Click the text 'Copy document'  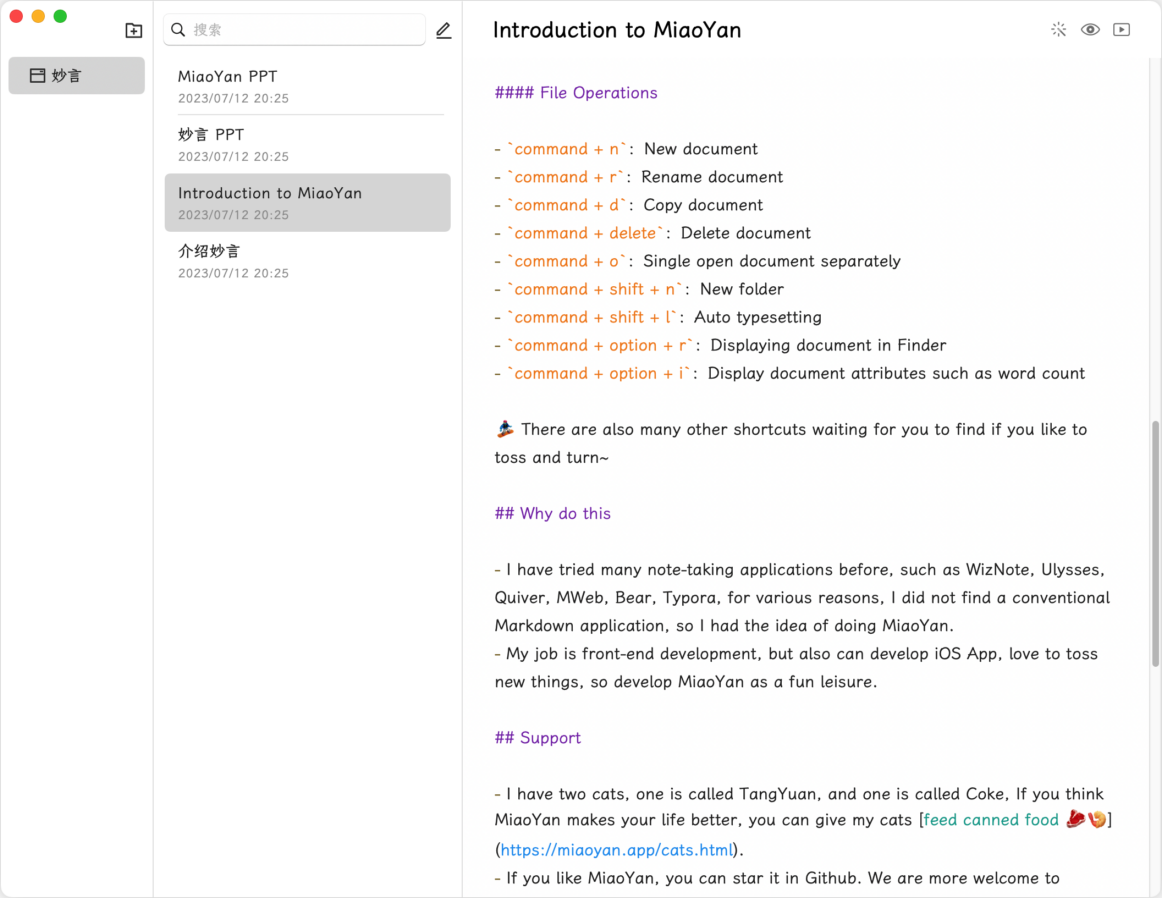pos(703,205)
